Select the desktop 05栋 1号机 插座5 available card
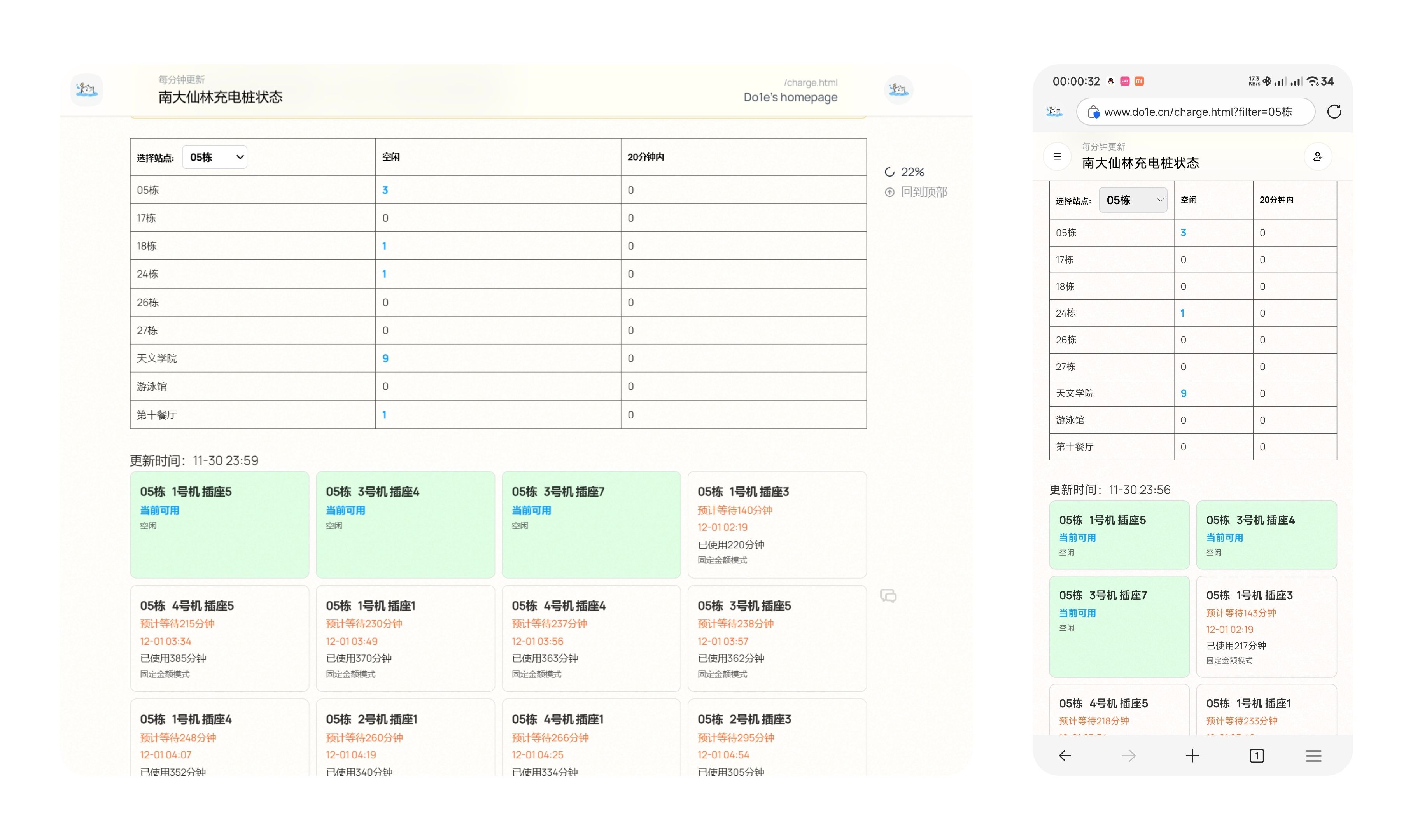Viewport: 1413px width, 840px height. (219, 524)
